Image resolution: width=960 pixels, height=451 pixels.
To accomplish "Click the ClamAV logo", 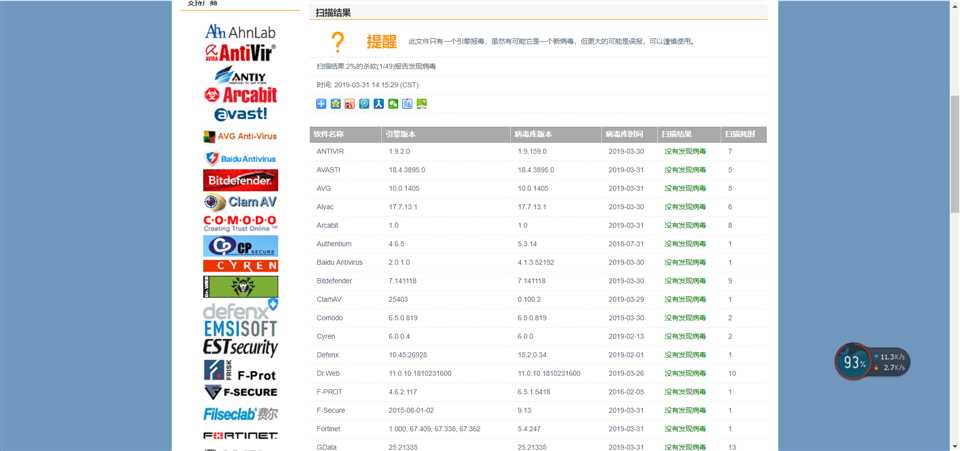I will point(241,202).
